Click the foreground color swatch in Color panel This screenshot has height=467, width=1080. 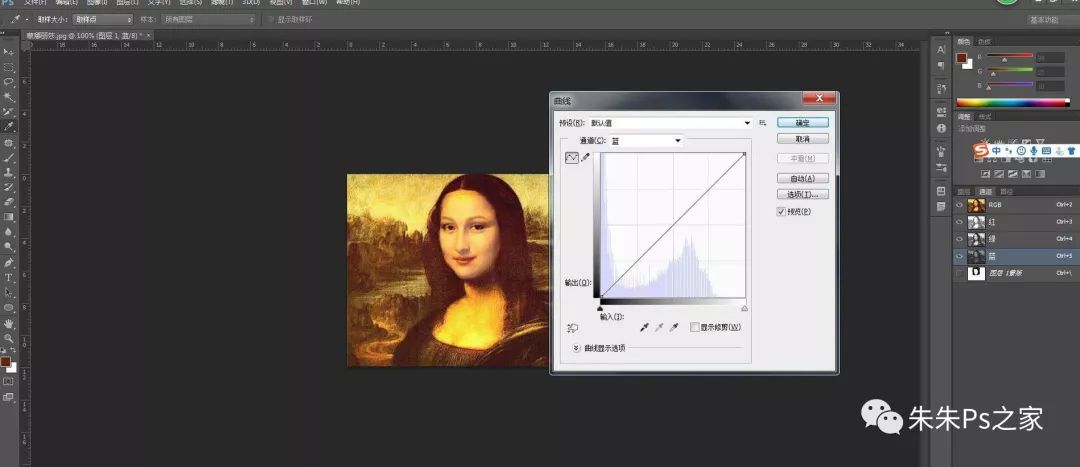961,58
